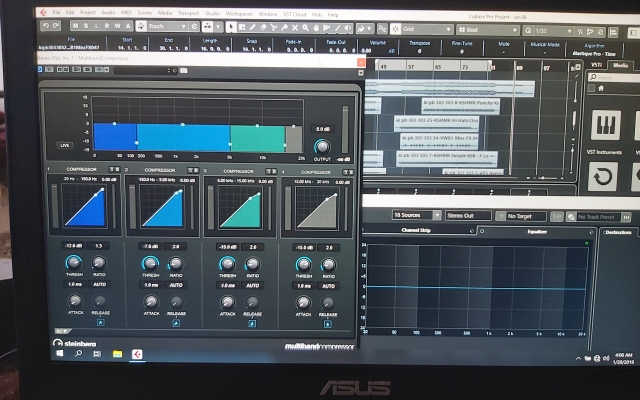Toggle band 4 auto release A button
The image size is (640, 400).
pos(327,324)
